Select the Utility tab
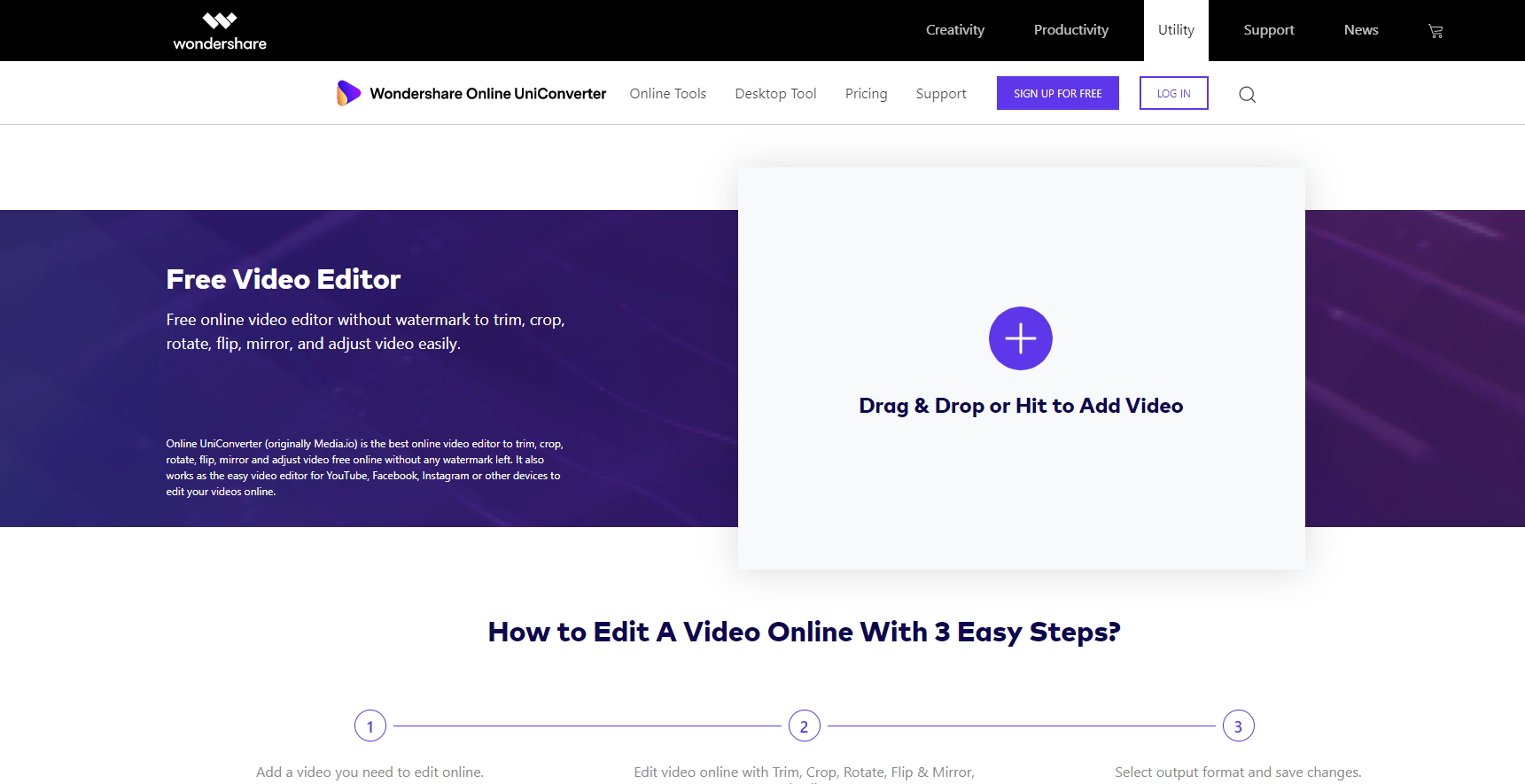This screenshot has height=784, width=1525. point(1176,30)
